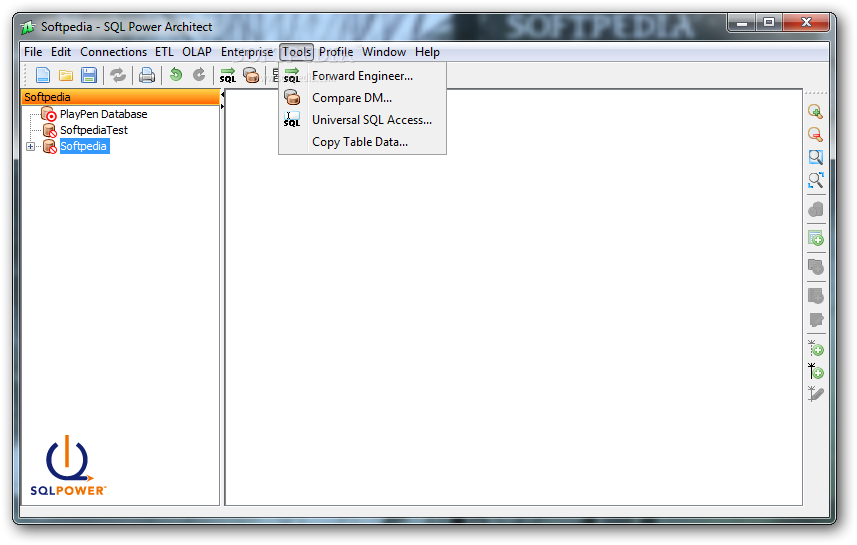Choose Forward Engineer... from Tools menu
The width and height of the screenshot is (857, 545).
pos(362,76)
